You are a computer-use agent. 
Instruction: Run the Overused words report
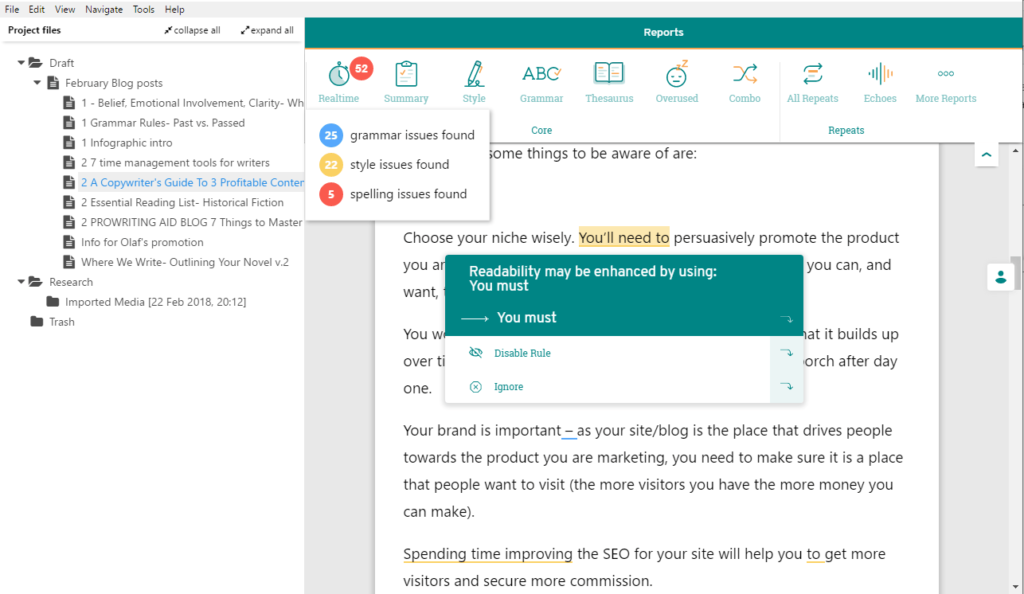pyautogui.click(x=677, y=81)
